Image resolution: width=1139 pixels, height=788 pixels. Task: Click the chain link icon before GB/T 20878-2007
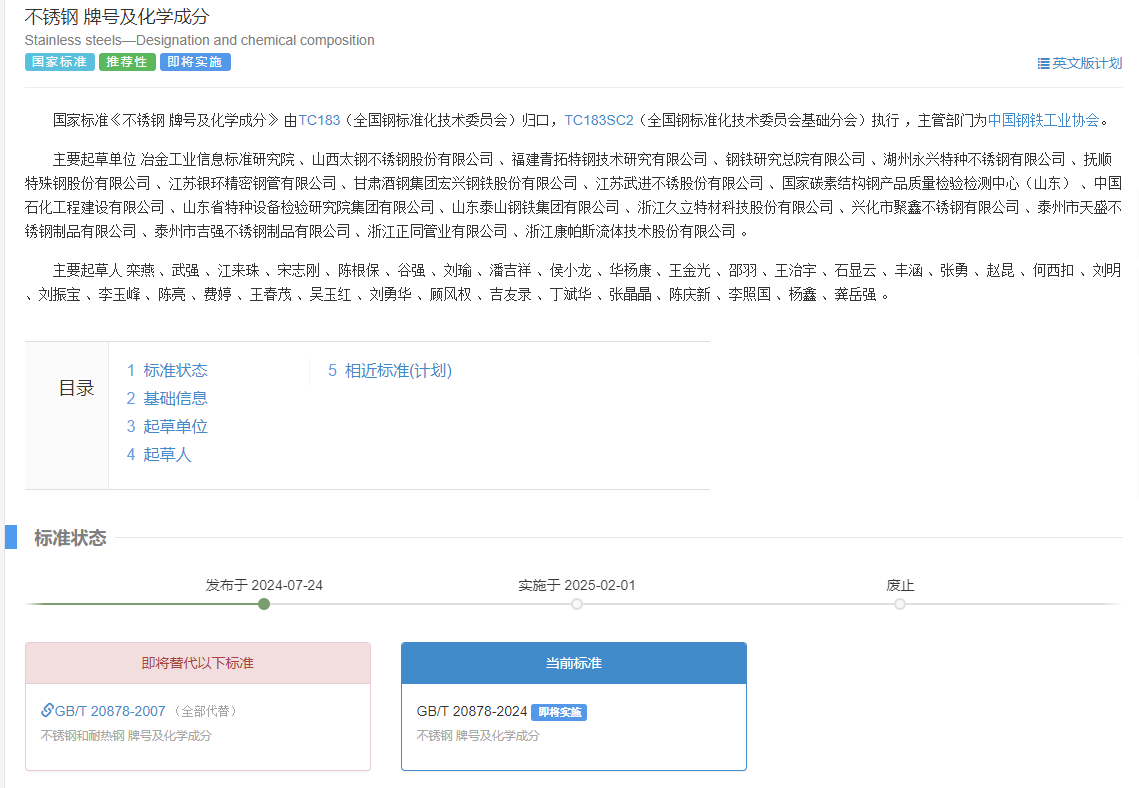pyautogui.click(x=47, y=711)
